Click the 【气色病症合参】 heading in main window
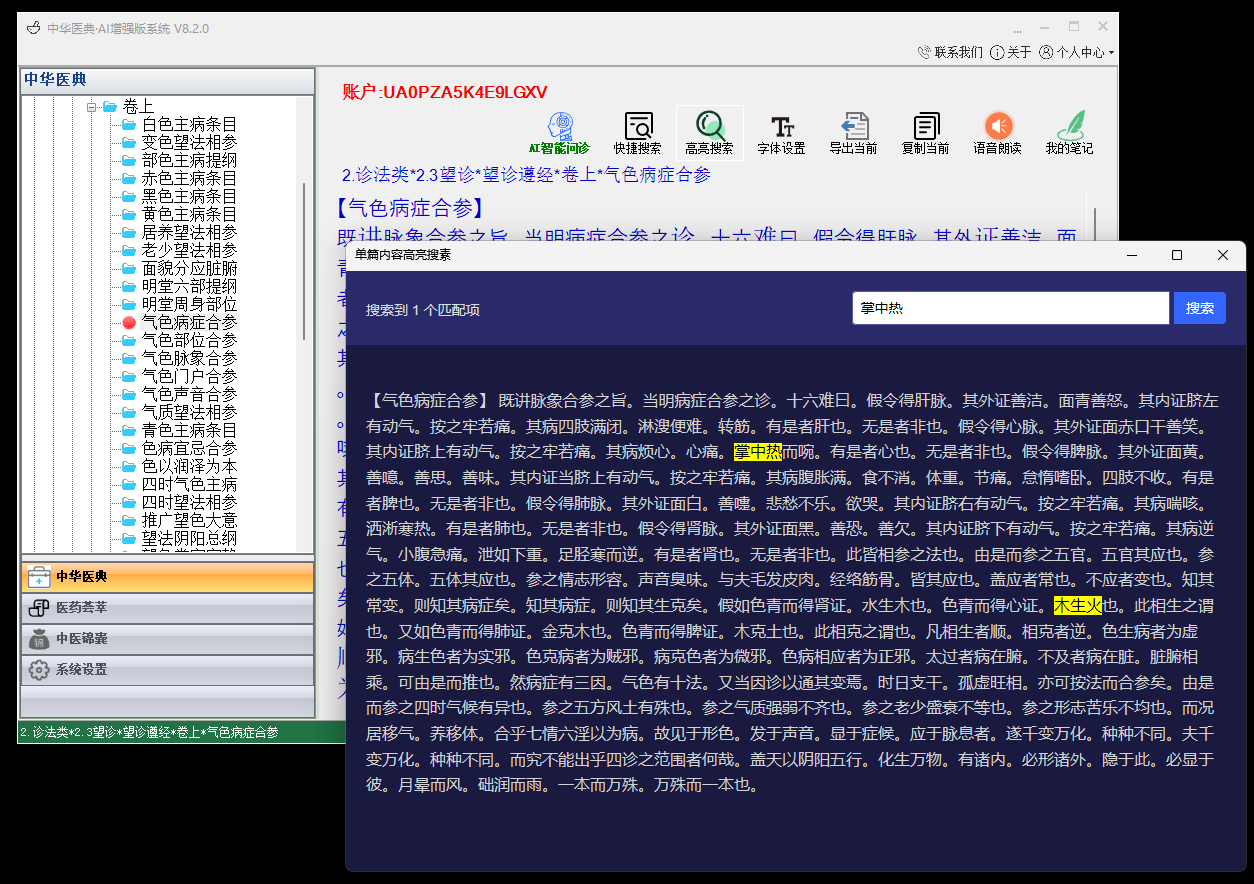 coord(411,208)
